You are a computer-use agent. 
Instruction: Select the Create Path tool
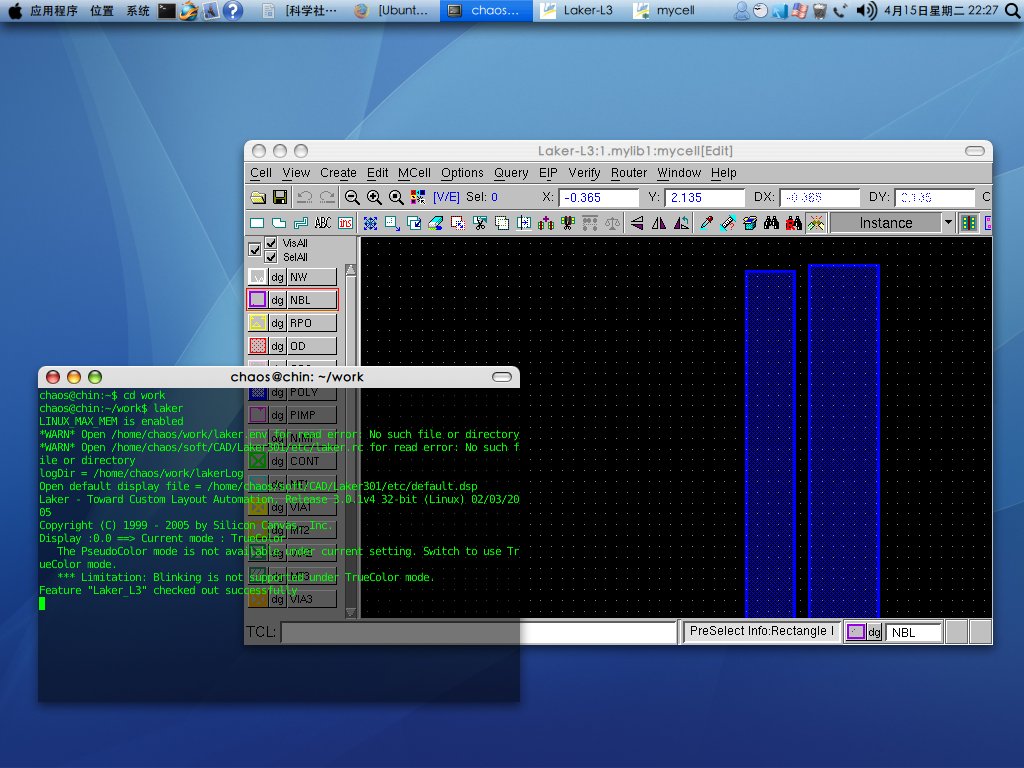(x=301, y=223)
